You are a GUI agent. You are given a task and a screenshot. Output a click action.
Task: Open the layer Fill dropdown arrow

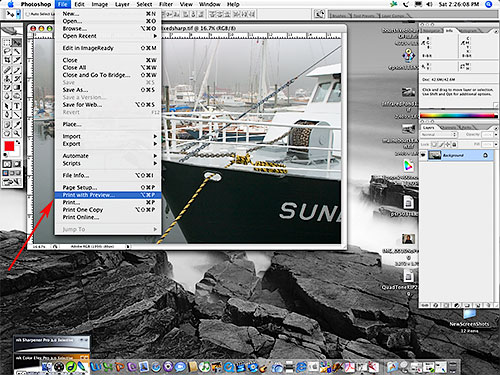click(x=495, y=144)
